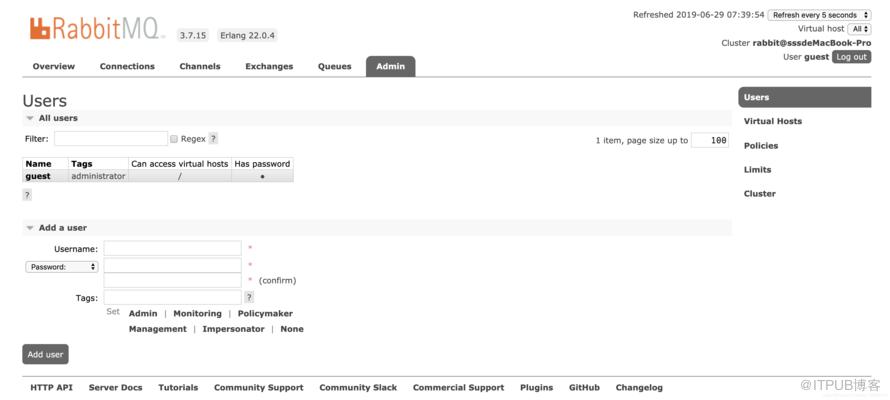The width and height of the screenshot is (890, 400).
Task: Click the 'Has password' column header
Action: [x=262, y=164]
